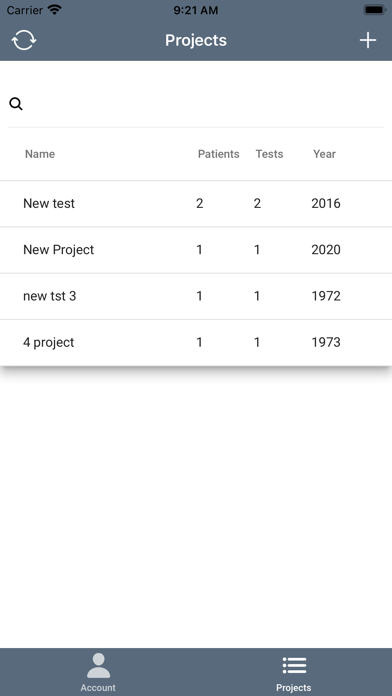Open the 4 project row
Image resolution: width=392 pixels, height=696 pixels.
point(196,343)
